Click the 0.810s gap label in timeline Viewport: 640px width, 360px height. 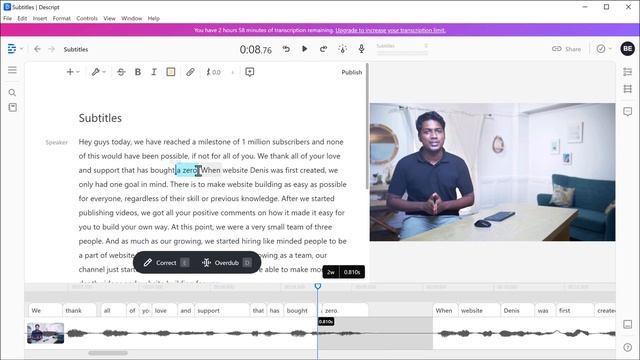326,322
